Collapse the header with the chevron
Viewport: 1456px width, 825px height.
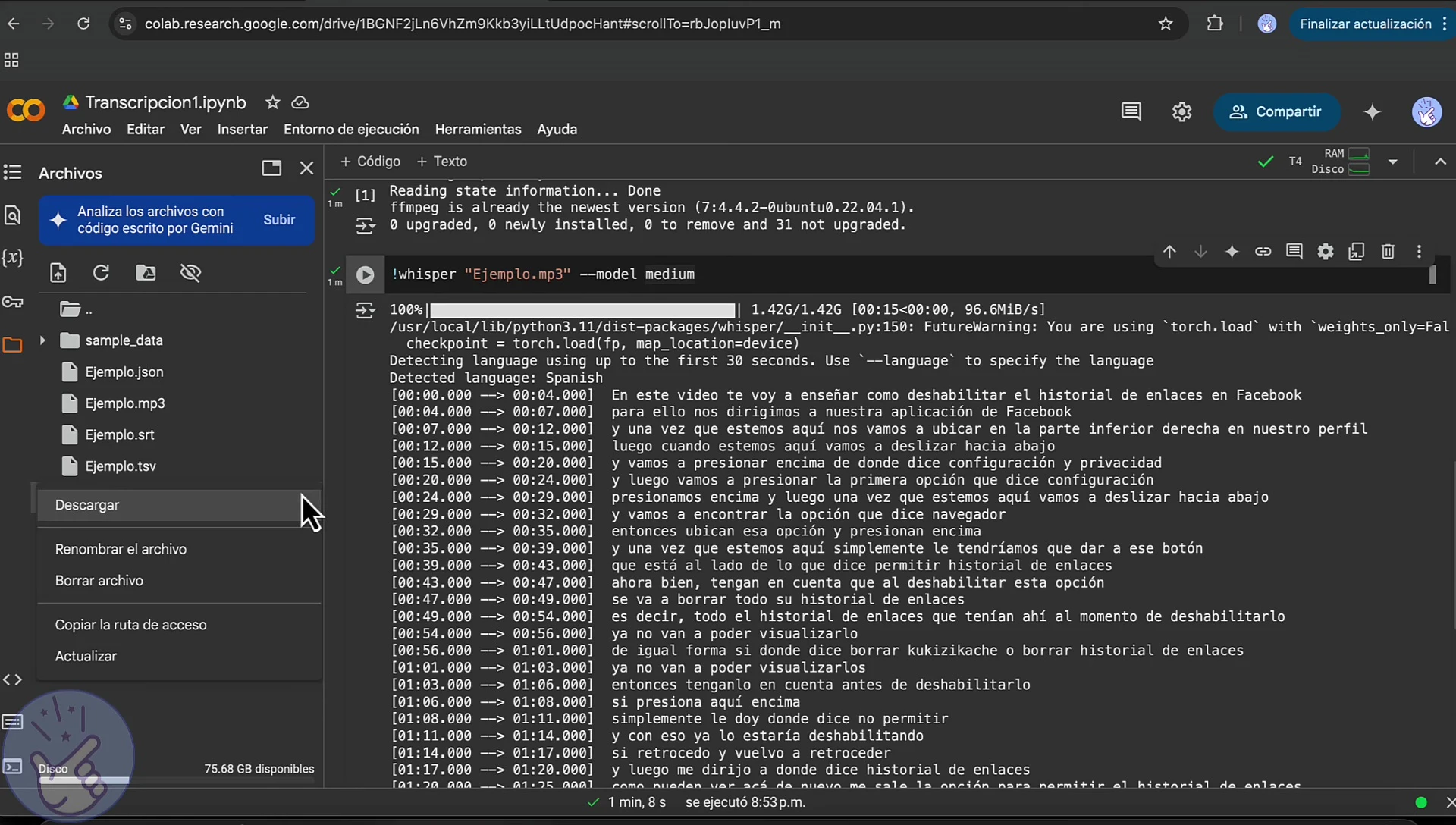(1440, 162)
